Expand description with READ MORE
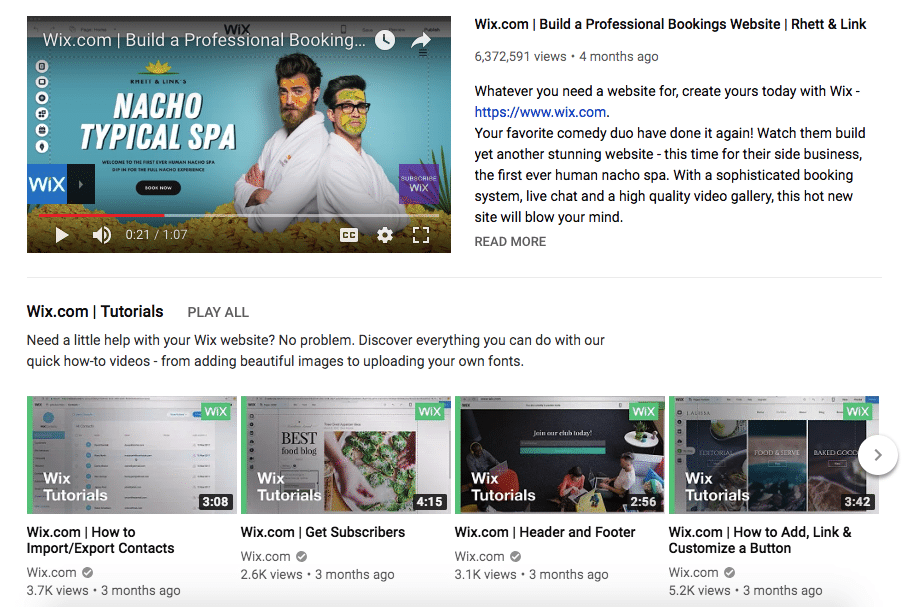 [510, 242]
